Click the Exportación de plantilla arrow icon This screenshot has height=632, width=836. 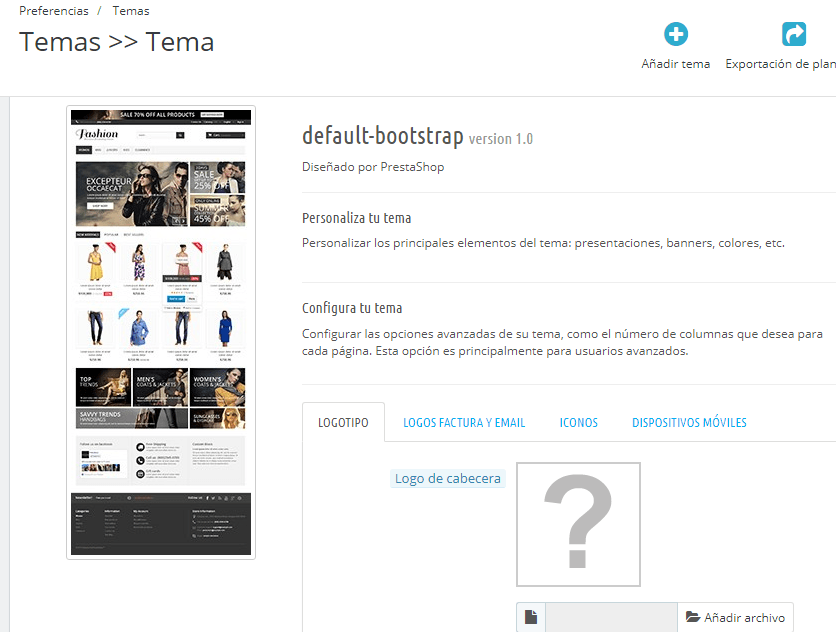(x=794, y=34)
